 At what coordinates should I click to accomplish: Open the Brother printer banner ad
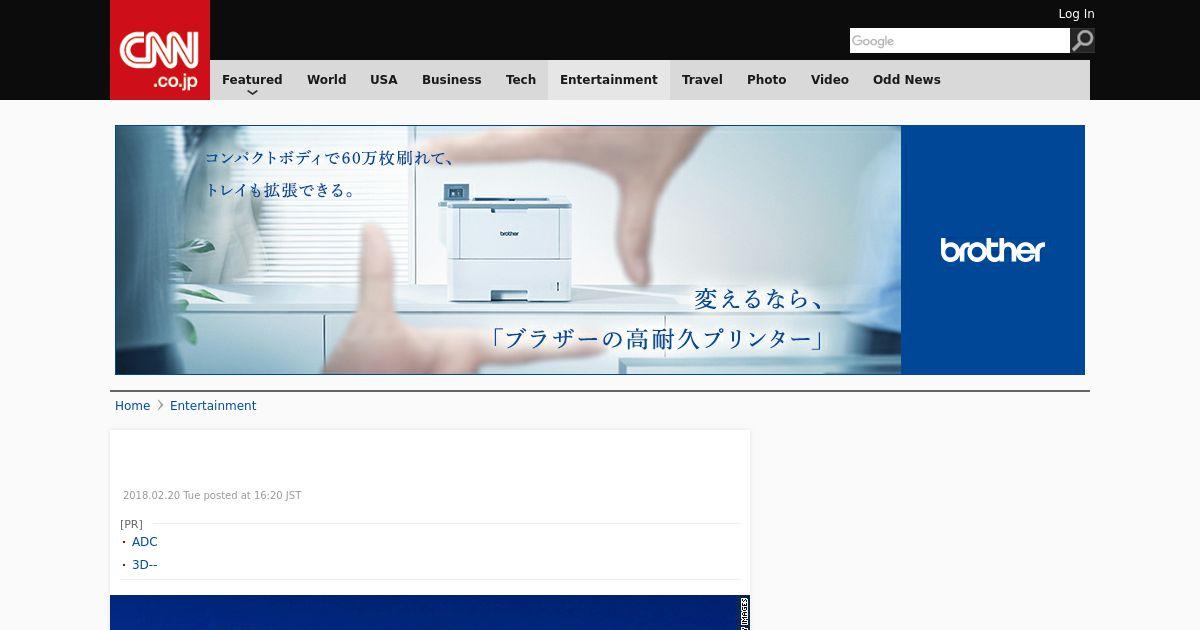tap(600, 250)
